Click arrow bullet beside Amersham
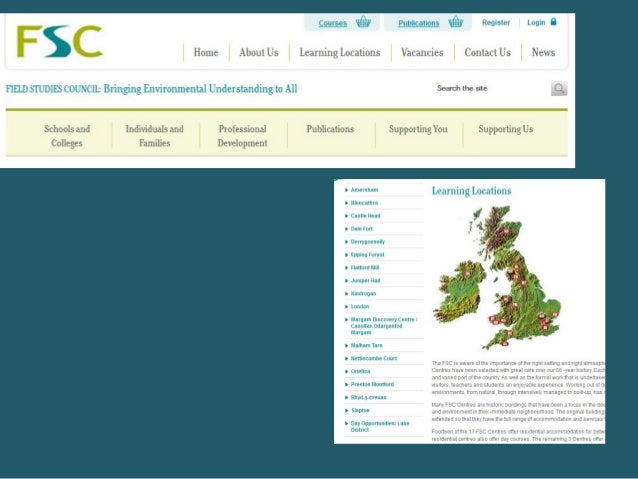 click(346, 190)
